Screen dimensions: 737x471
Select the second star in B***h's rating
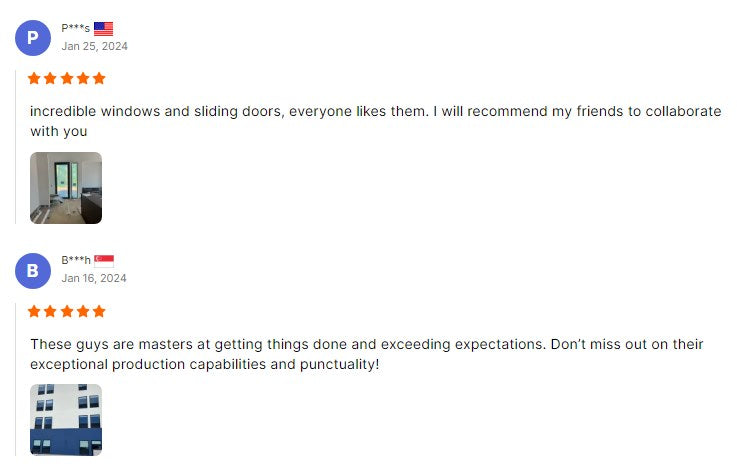click(50, 311)
